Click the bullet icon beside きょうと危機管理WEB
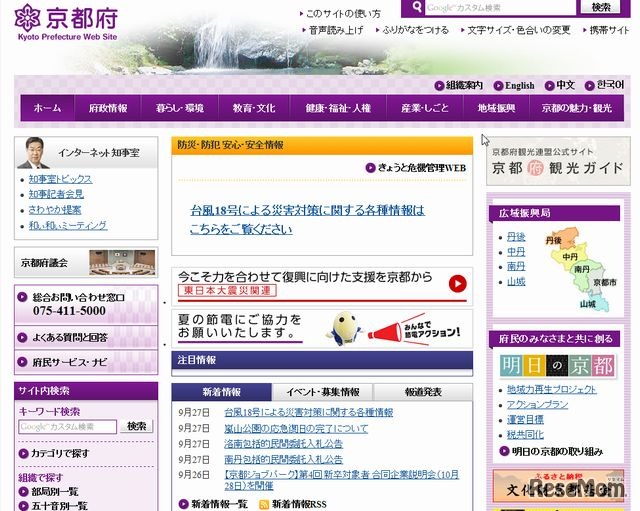The width and height of the screenshot is (640, 511). (x=370, y=168)
